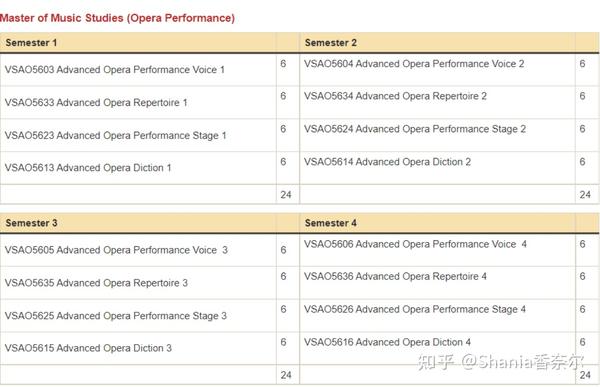Click the Semester 3 table header
The width and height of the screenshot is (600, 387).
click(31, 223)
